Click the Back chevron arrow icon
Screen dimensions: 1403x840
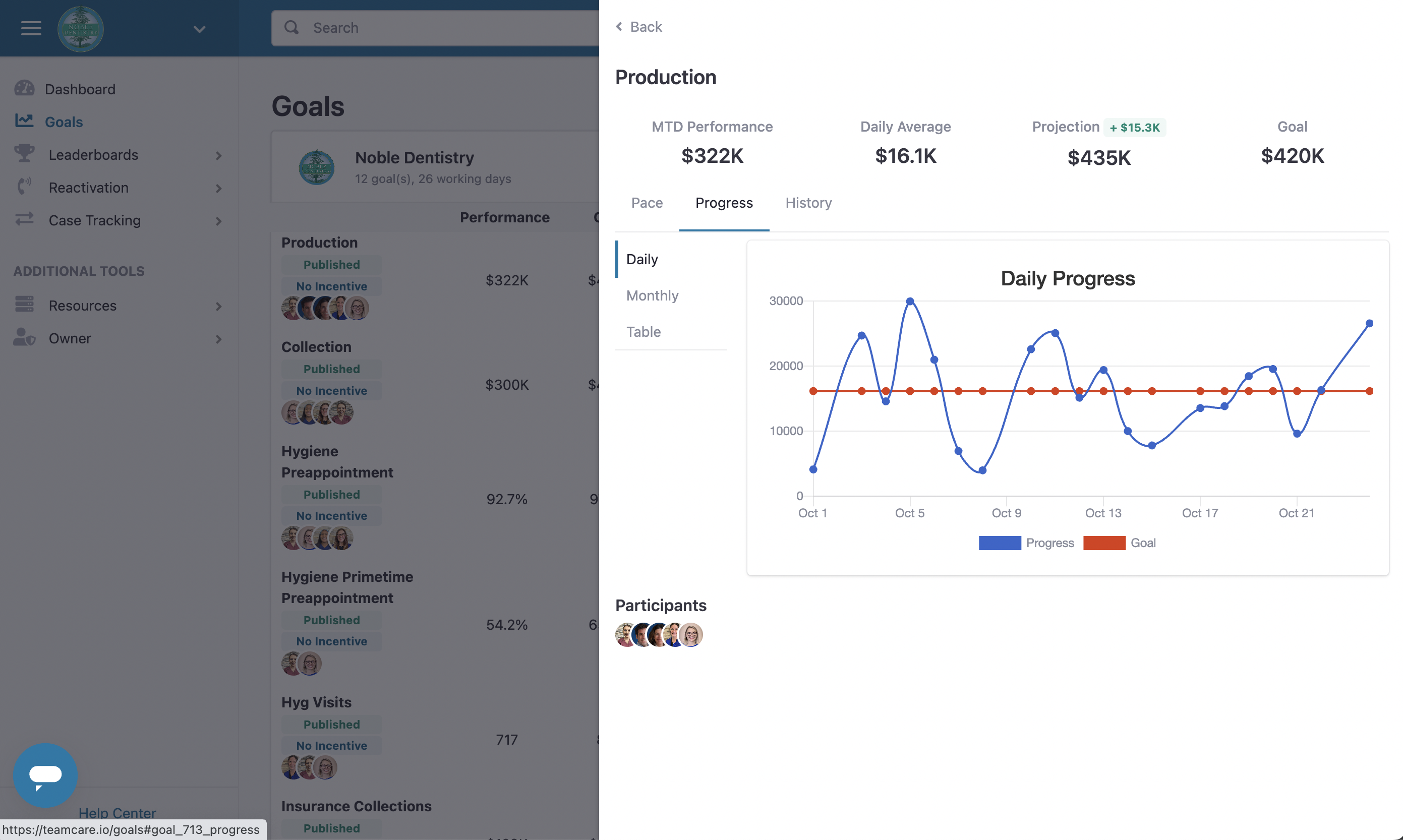(x=619, y=27)
